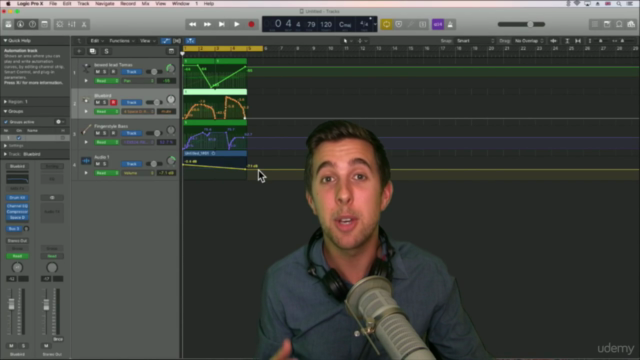The height and width of the screenshot is (360, 640).
Task: Toggle the global Solo S button in track header
Action: pos(107,51)
